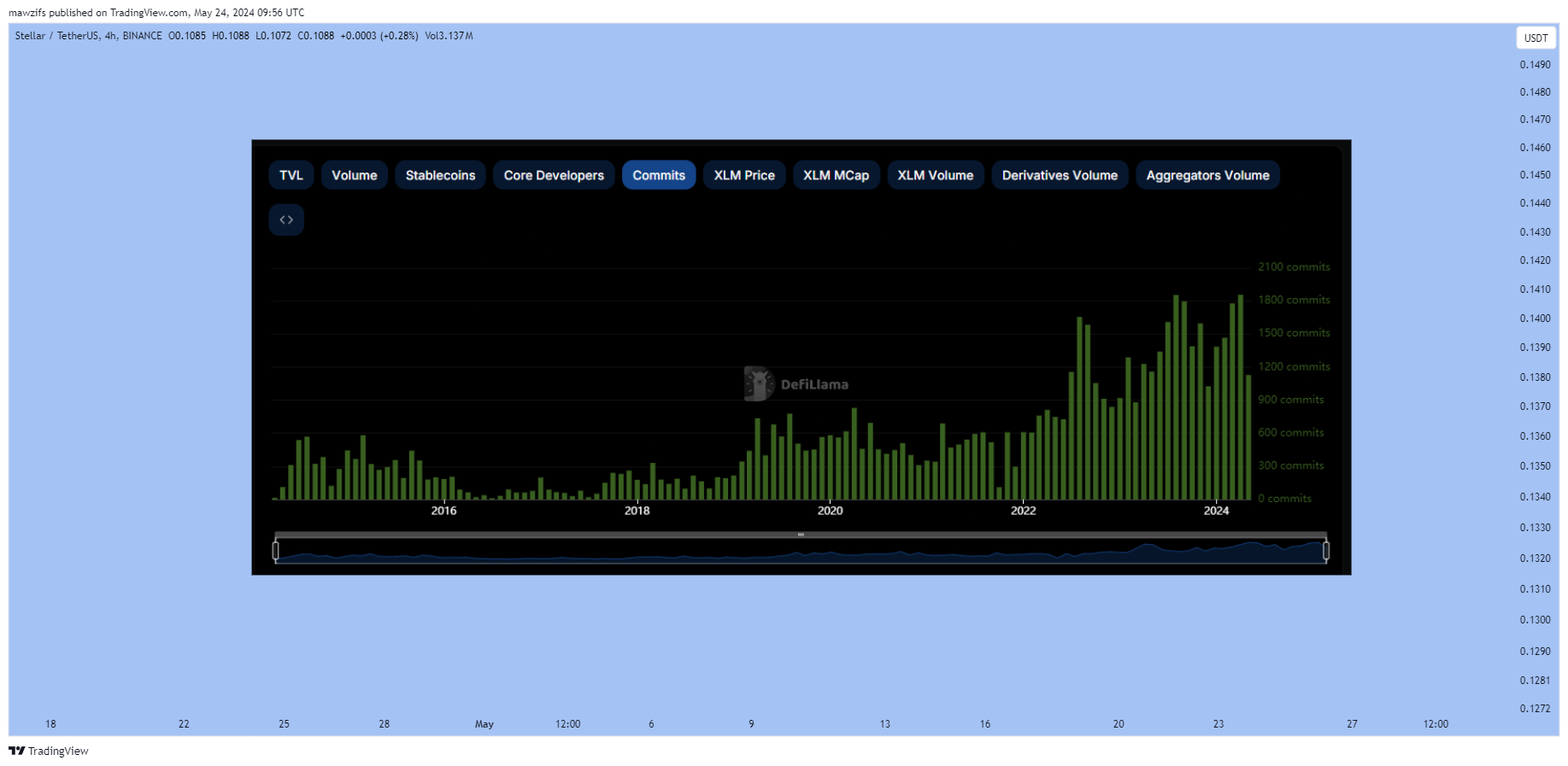Click the 2100 commits axis label
This screenshot has width=1568, height=766.
[x=1294, y=266]
